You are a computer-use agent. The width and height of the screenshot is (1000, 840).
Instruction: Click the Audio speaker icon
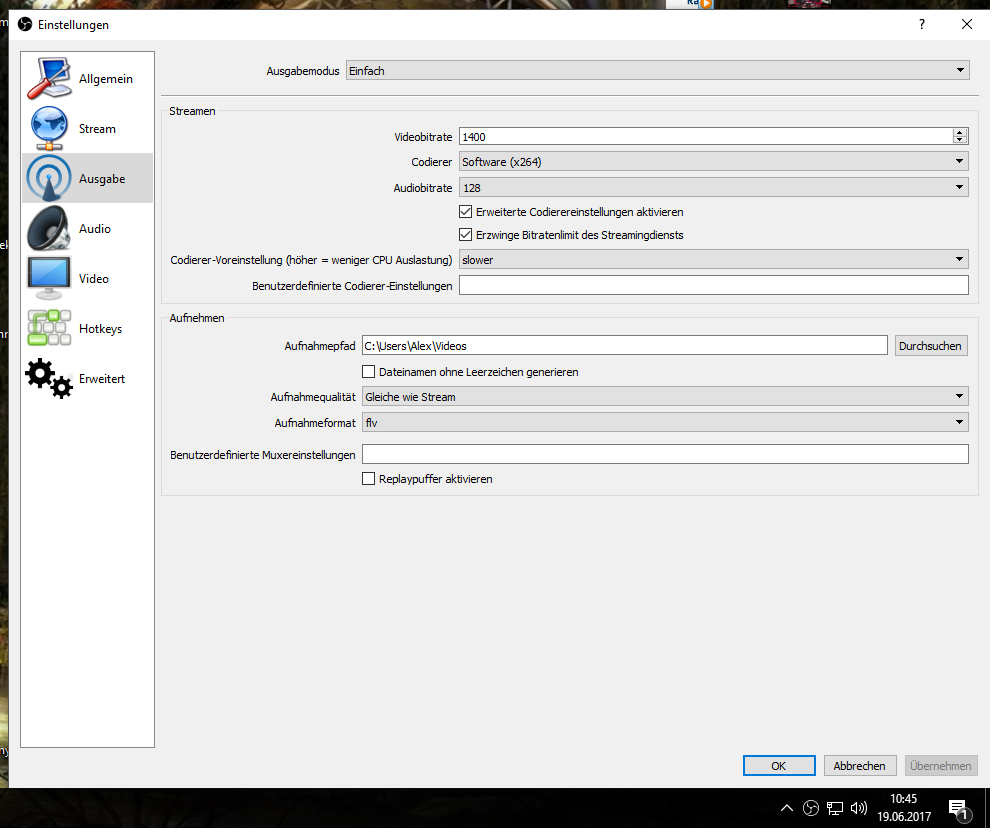point(50,229)
